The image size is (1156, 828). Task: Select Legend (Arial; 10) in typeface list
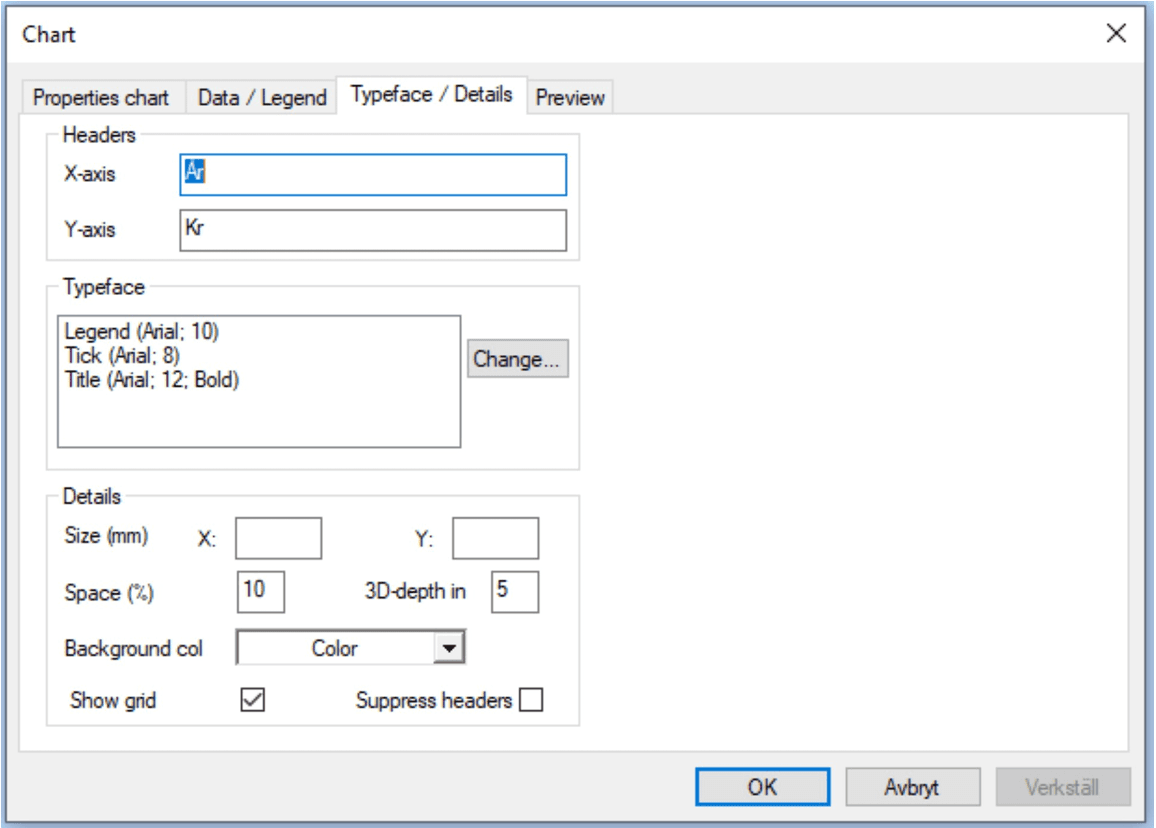coord(142,332)
